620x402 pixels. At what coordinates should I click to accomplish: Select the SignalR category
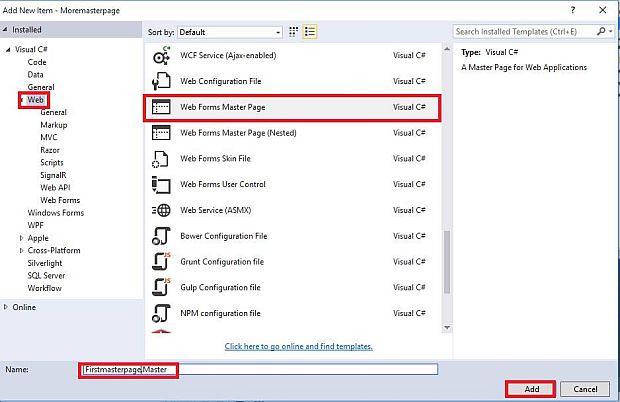[x=53, y=175]
